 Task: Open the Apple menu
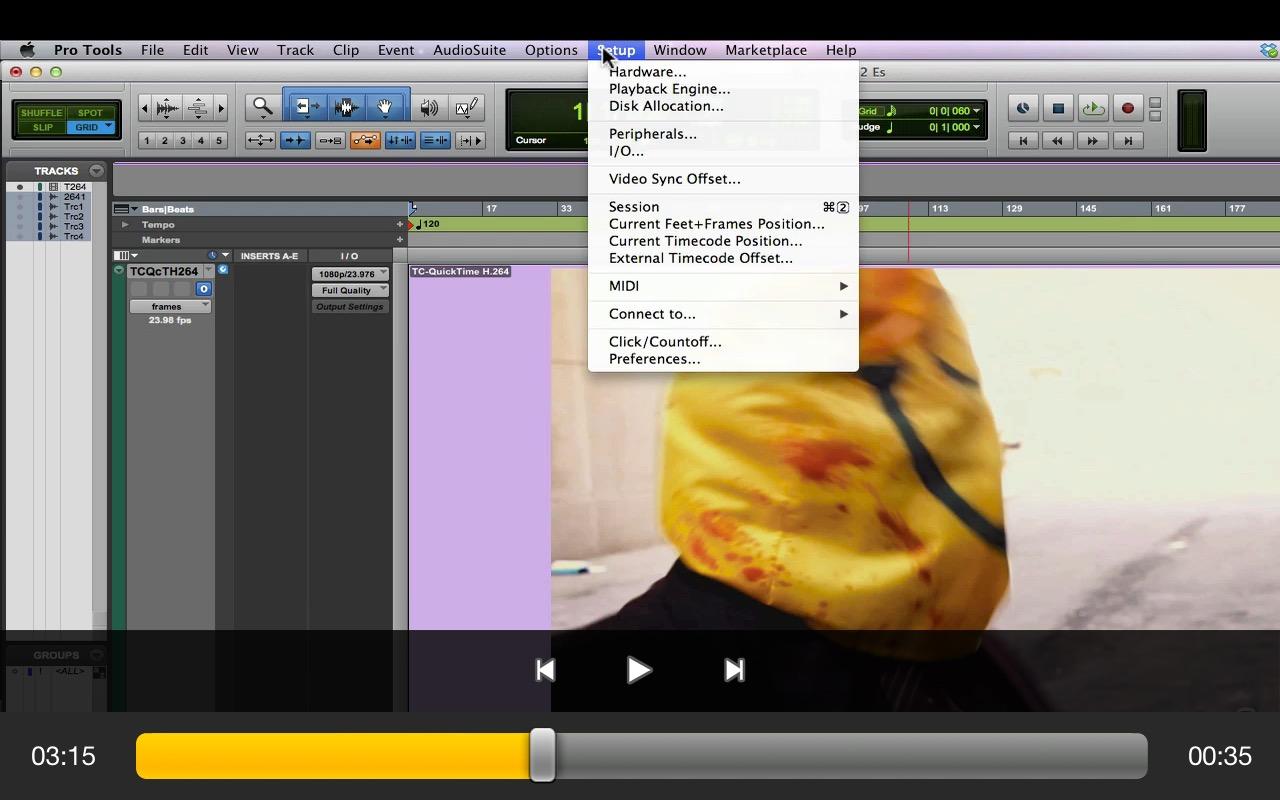tap(27, 50)
